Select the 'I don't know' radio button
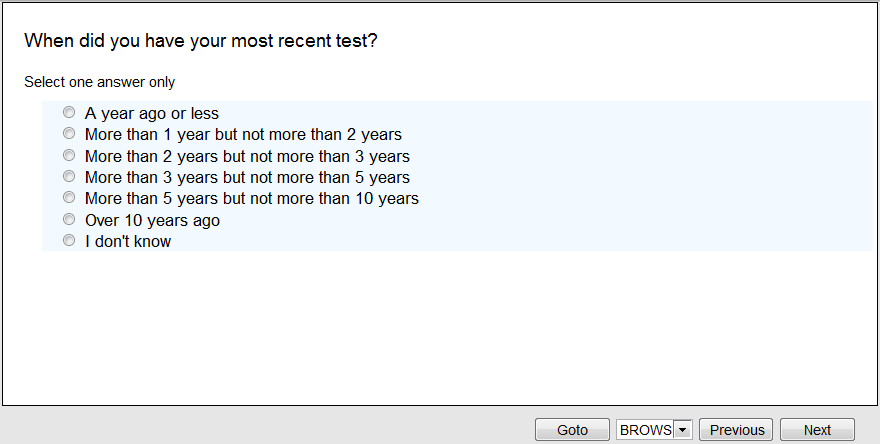 tap(69, 241)
